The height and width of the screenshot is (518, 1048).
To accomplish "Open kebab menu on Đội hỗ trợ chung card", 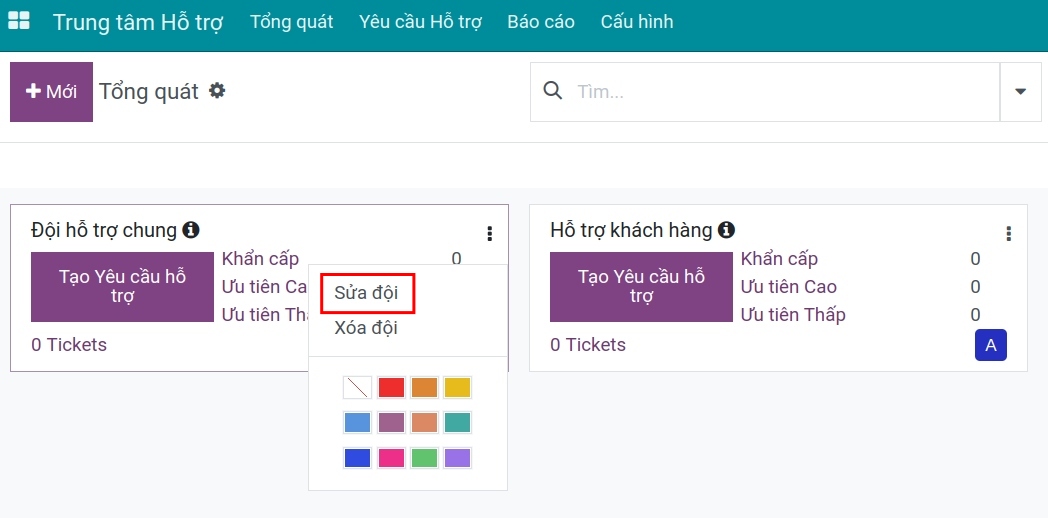I will [x=490, y=233].
